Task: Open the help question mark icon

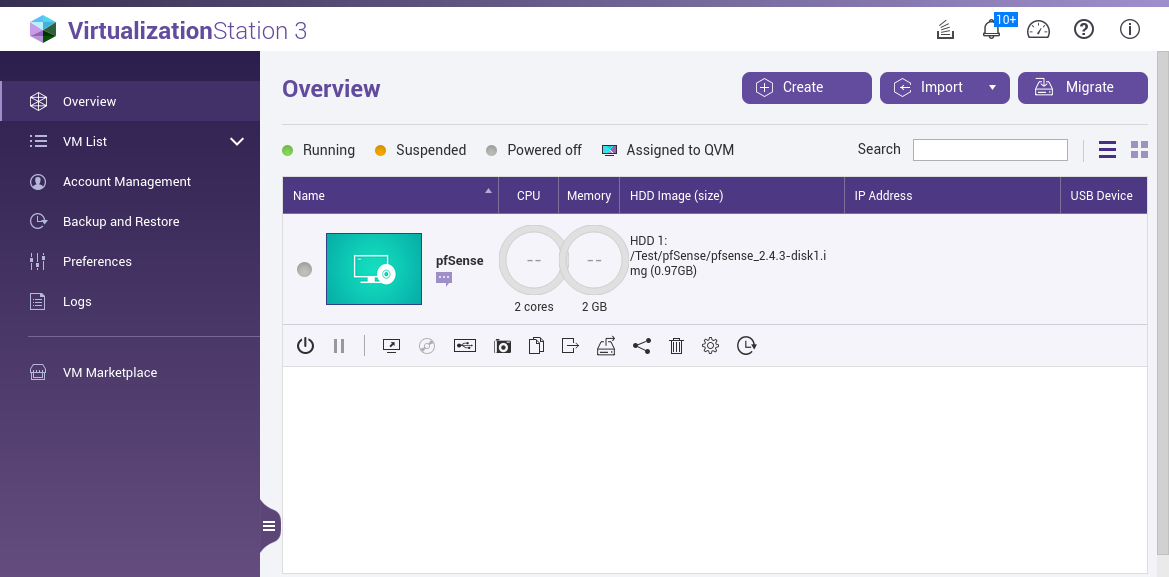Action: [x=1083, y=30]
